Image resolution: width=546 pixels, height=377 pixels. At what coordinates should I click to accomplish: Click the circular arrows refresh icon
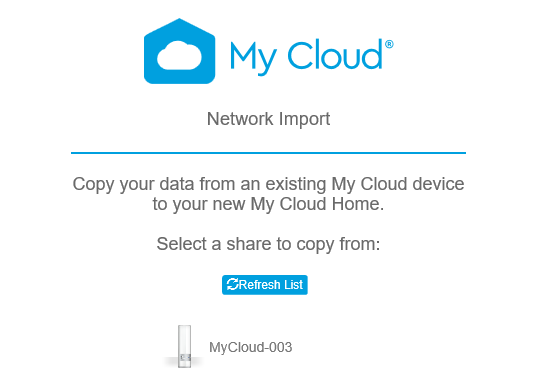coord(232,284)
